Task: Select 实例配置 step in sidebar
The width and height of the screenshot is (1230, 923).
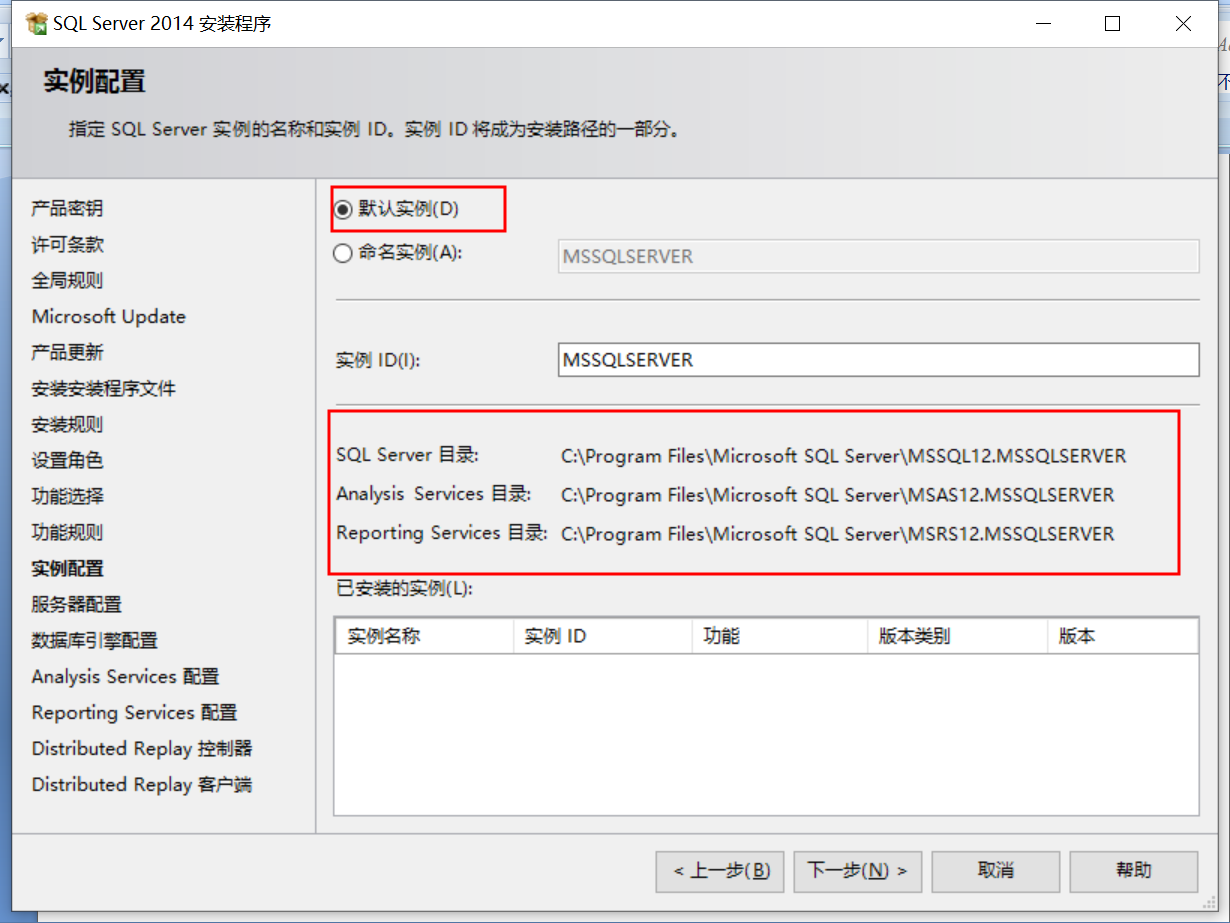Action: pos(67,569)
